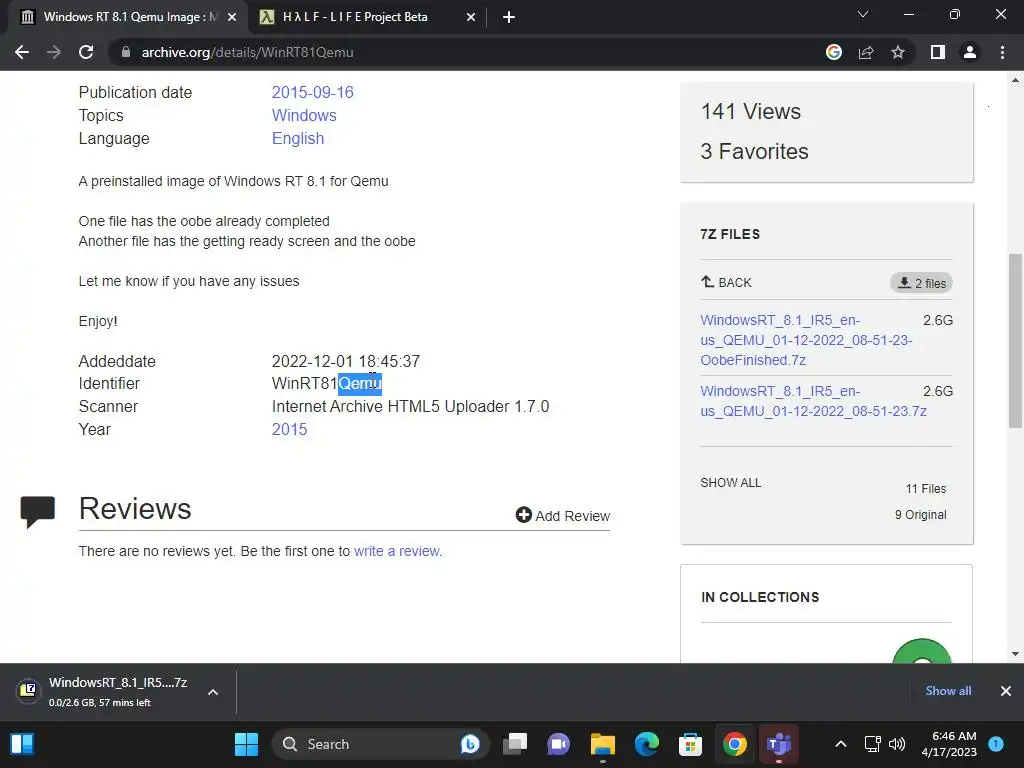Open publication date 2015-09-16 link
Image resolution: width=1024 pixels, height=768 pixels.
pyautogui.click(x=312, y=92)
